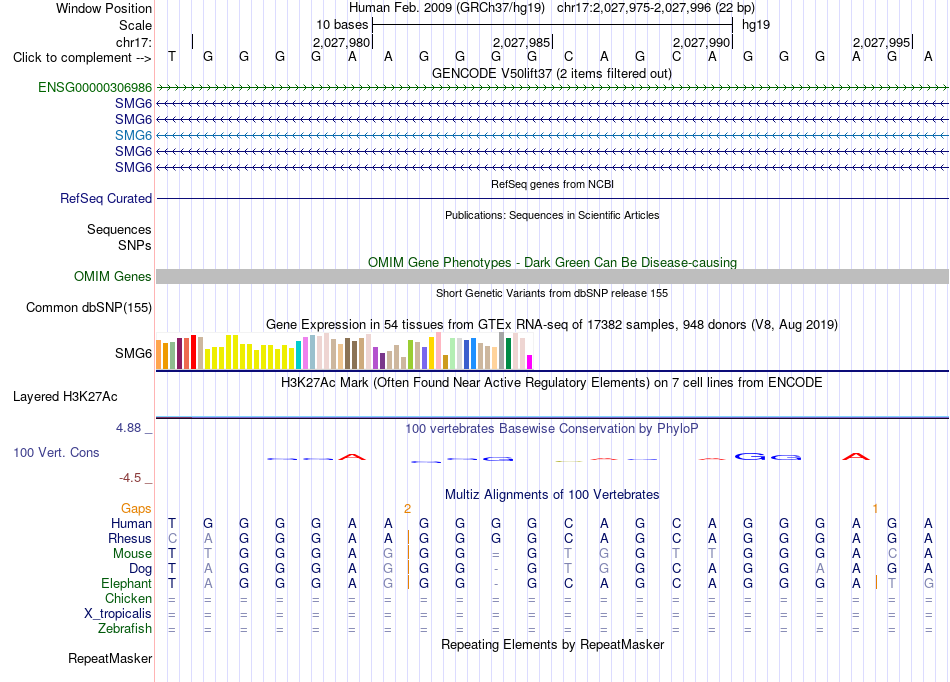950x682 pixels.
Task: Open 'Publications: Sequences in Scientific Articles' title
Action: point(552,215)
